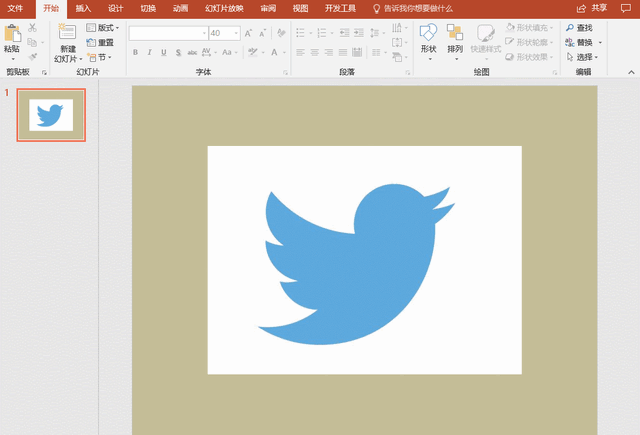
Task: Toggle text shadow S
Action: pyautogui.click(x=178, y=52)
